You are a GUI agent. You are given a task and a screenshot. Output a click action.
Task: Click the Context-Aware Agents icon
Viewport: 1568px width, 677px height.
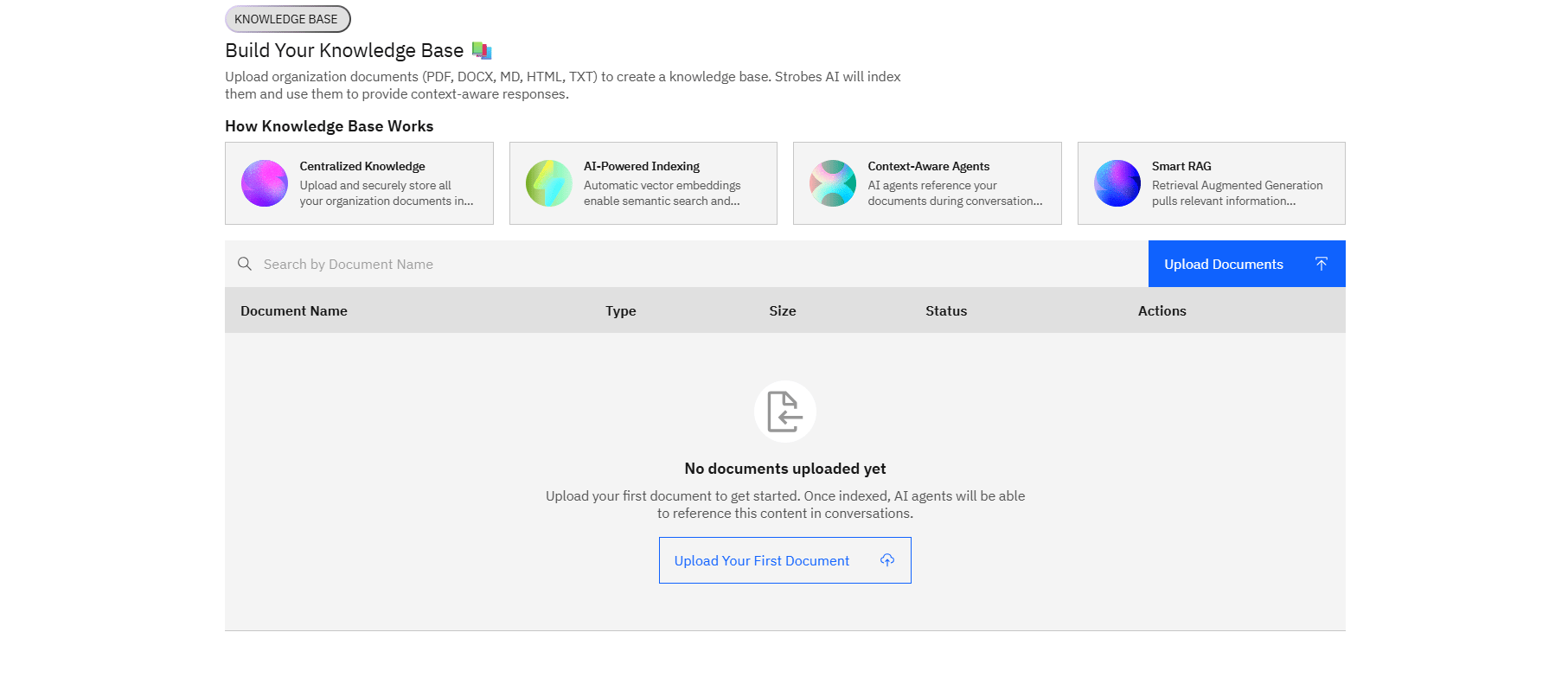[833, 183]
